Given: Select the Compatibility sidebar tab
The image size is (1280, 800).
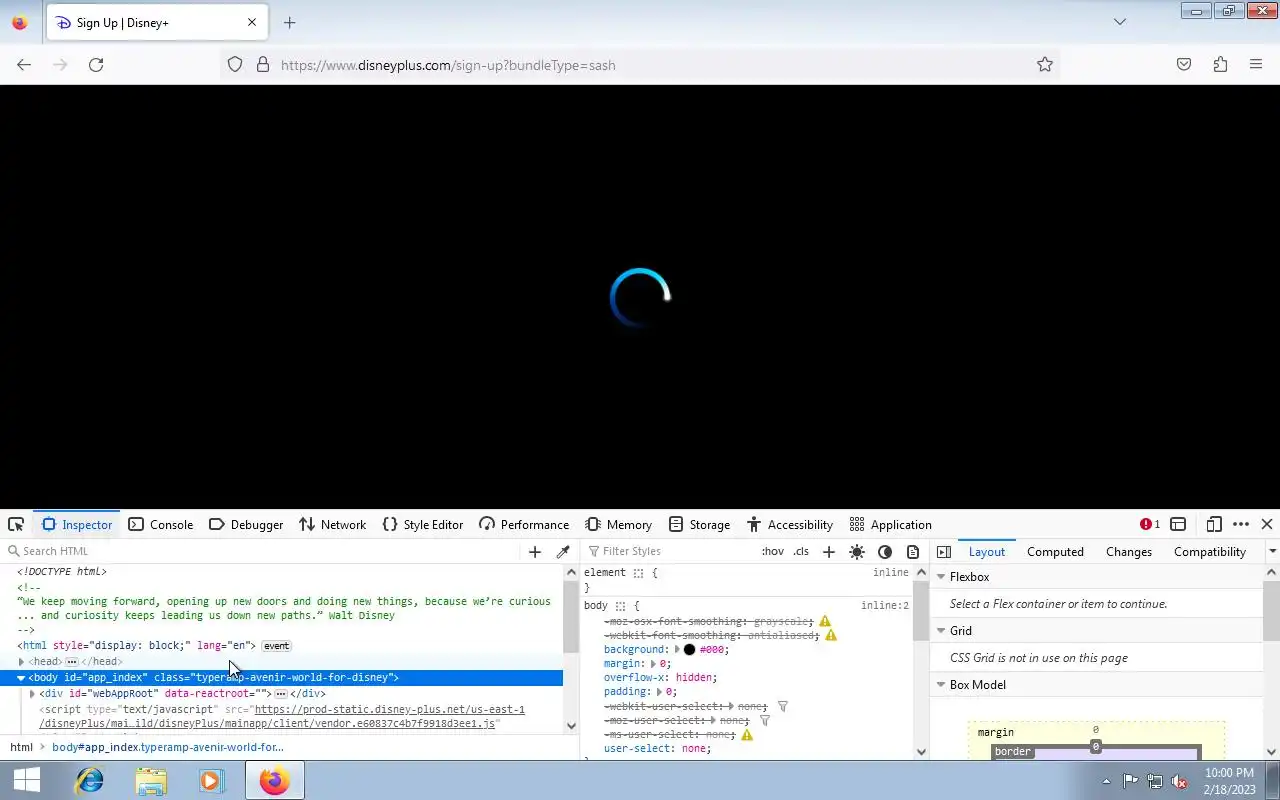Looking at the screenshot, I should pyautogui.click(x=1209, y=551).
